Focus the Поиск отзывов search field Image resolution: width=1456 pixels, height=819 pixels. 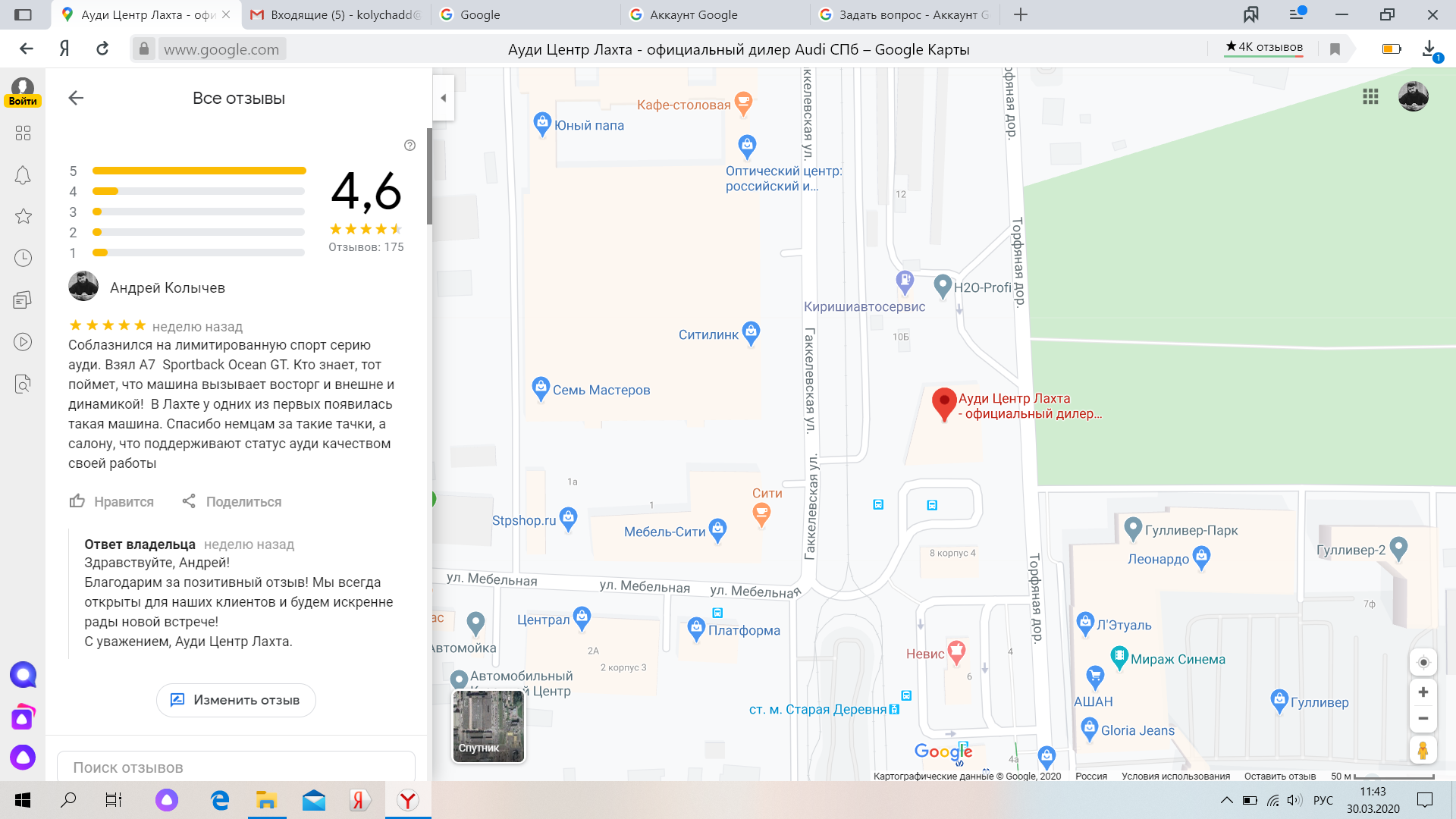pyautogui.click(x=236, y=767)
